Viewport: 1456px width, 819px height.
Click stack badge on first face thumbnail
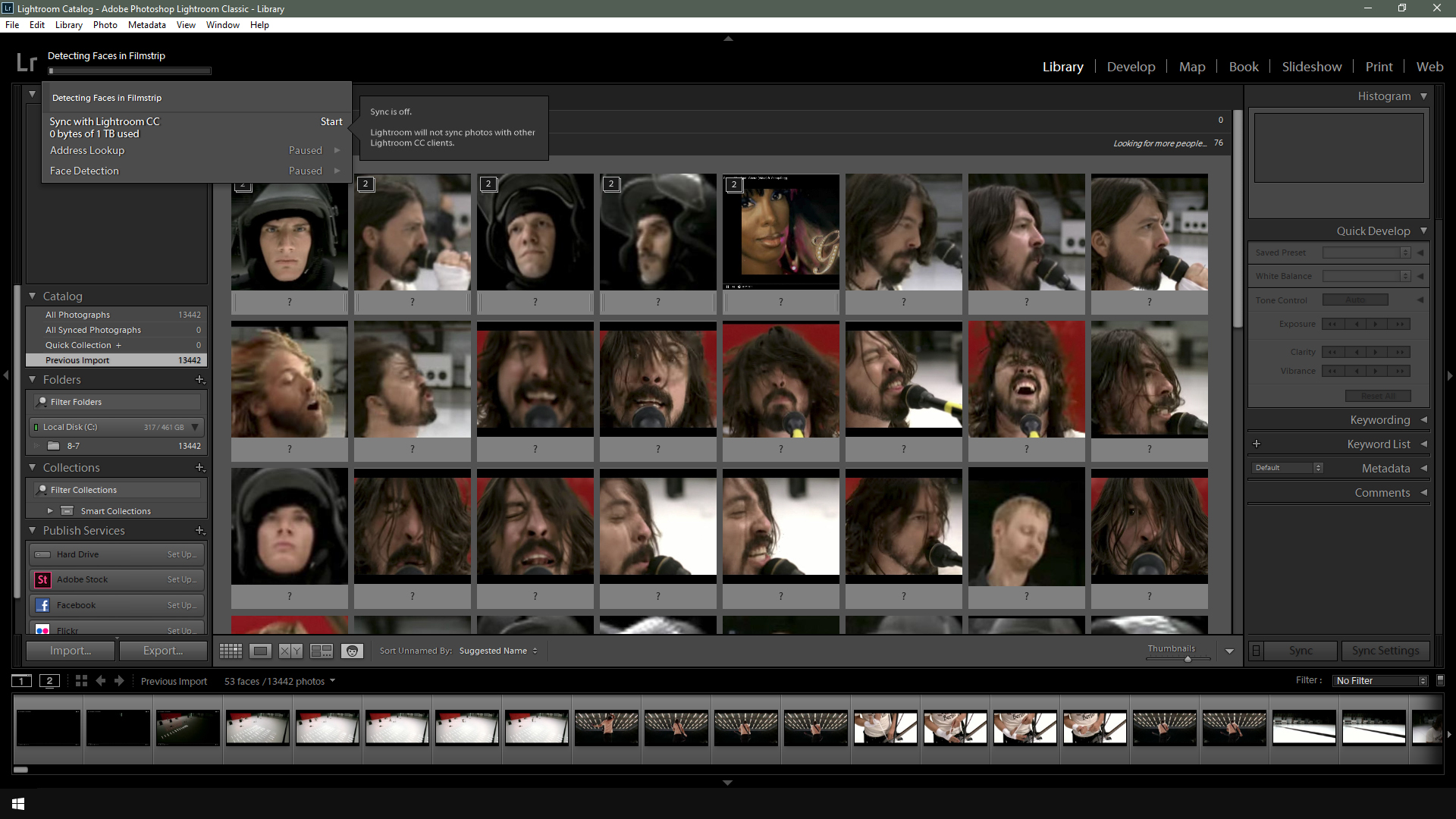(243, 184)
